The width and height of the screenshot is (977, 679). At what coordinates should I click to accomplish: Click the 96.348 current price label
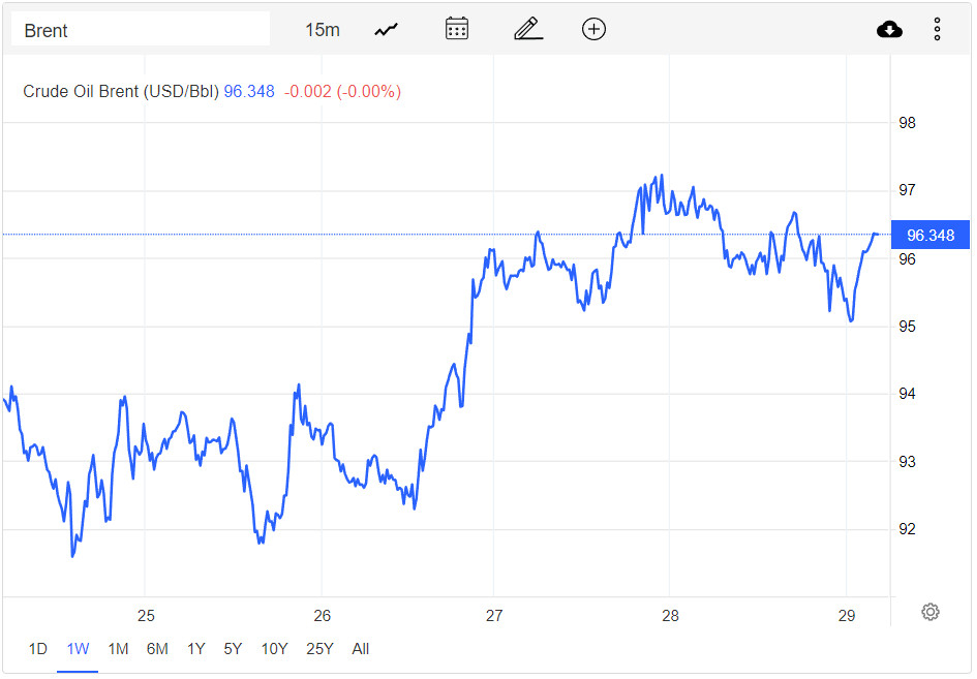click(x=929, y=236)
